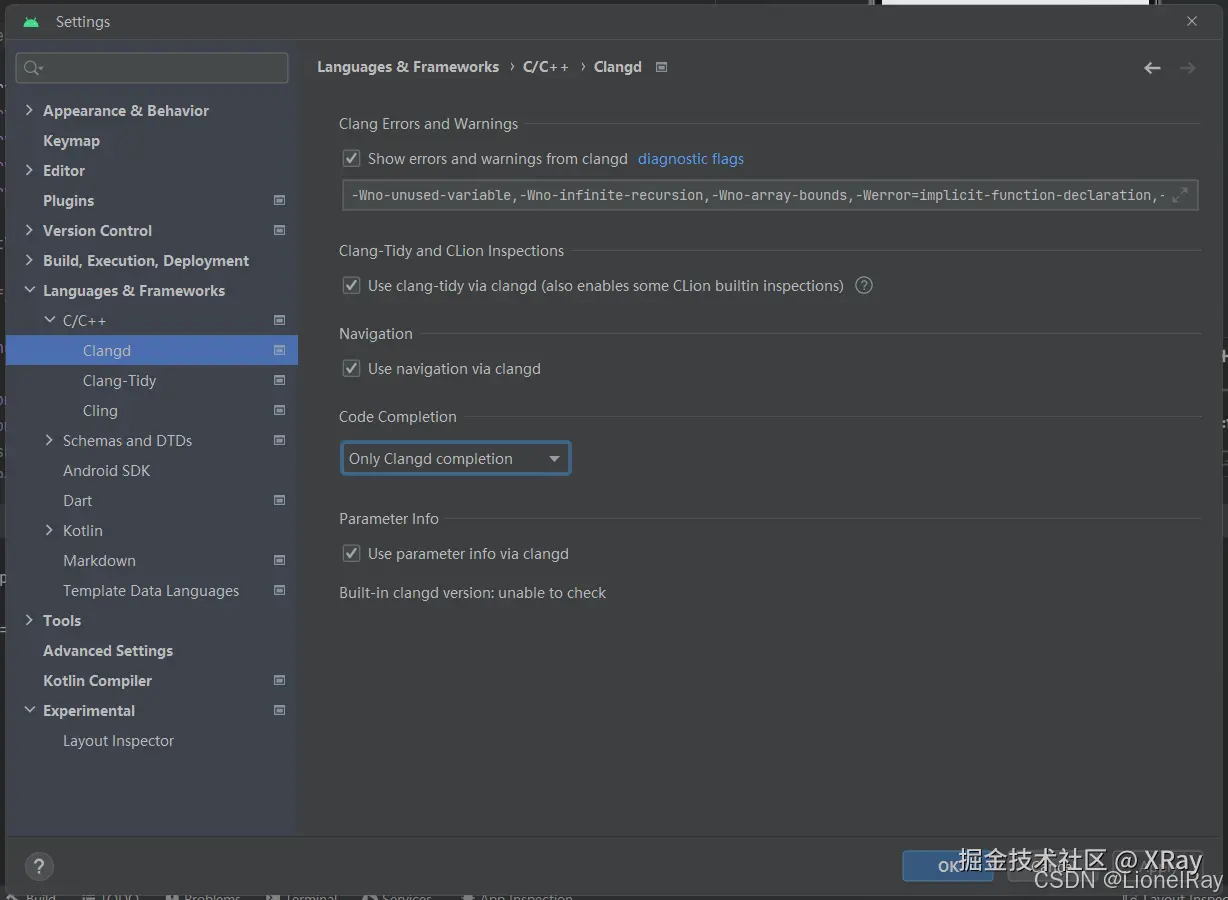Open Kotlin Compiler settings page
Viewport: 1228px width, 900px height.
click(97, 680)
